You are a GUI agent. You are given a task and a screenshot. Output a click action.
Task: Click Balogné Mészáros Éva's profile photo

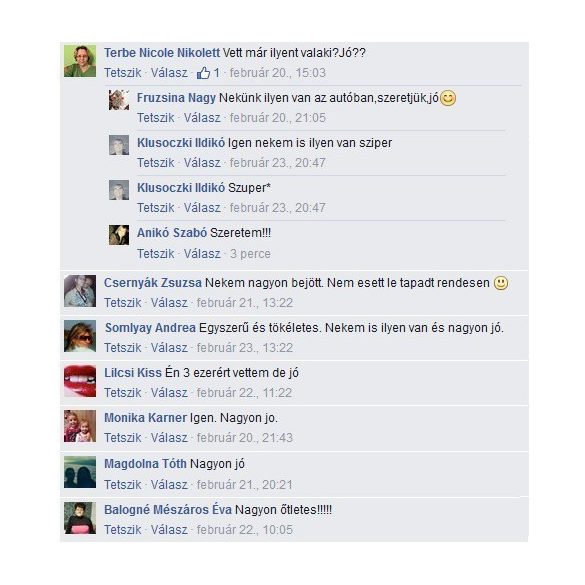pyautogui.click(x=80, y=518)
